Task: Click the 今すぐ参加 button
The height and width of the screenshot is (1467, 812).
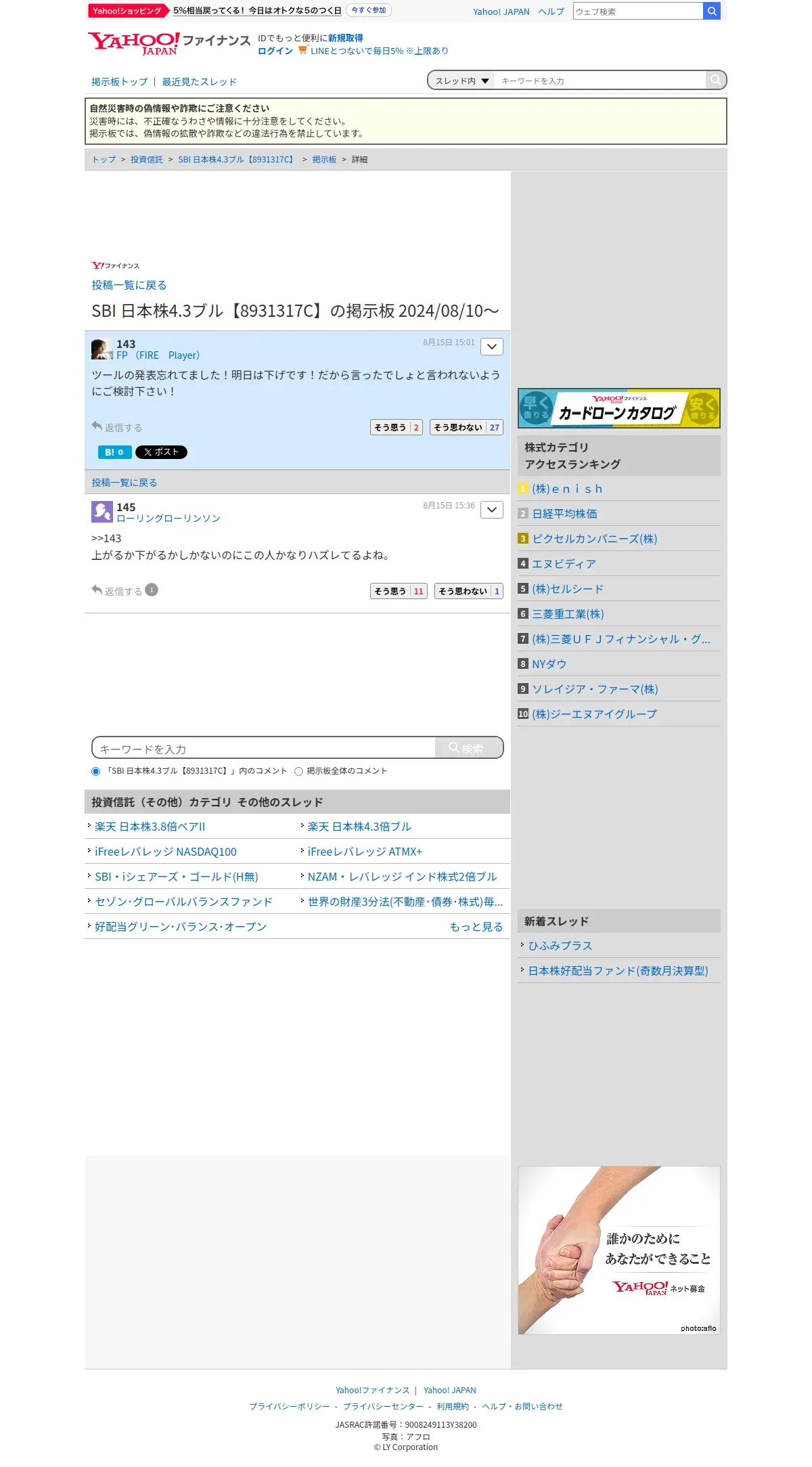Action: [369, 10]
